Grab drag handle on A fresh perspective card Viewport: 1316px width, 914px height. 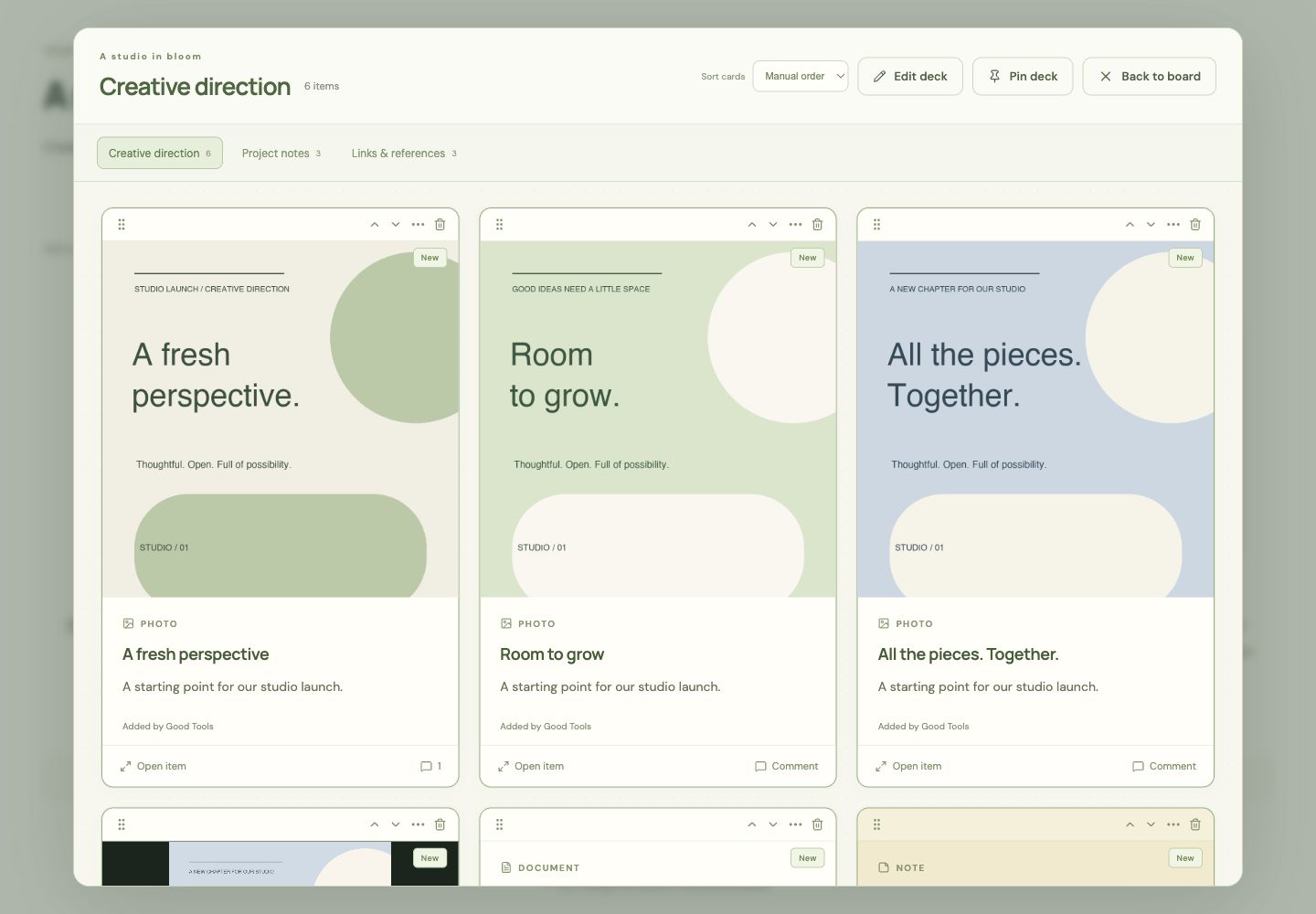pyautogui.click(x=122, y=225)
